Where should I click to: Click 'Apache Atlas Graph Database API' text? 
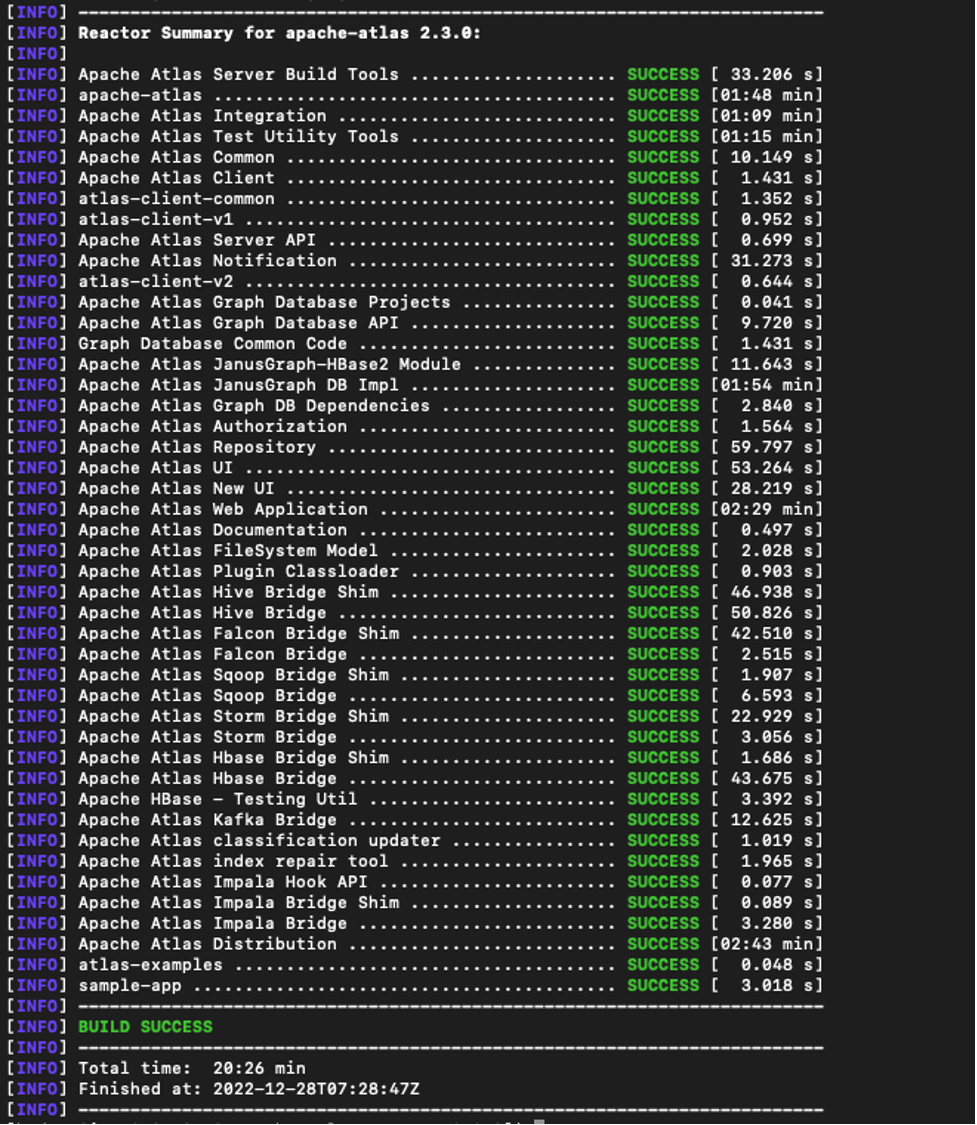[238, 323]
